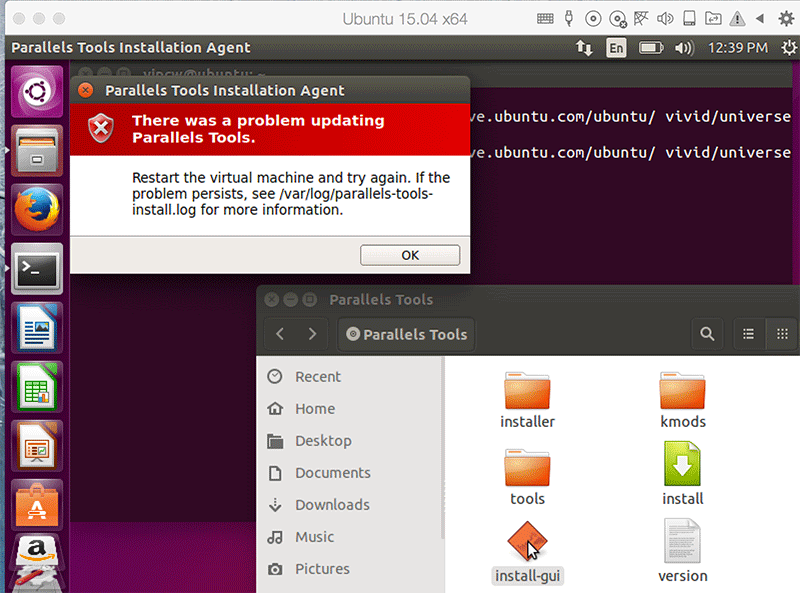800x593 pixels.
Task: Open the Files manager from the launcher
Action: point(37,151)
